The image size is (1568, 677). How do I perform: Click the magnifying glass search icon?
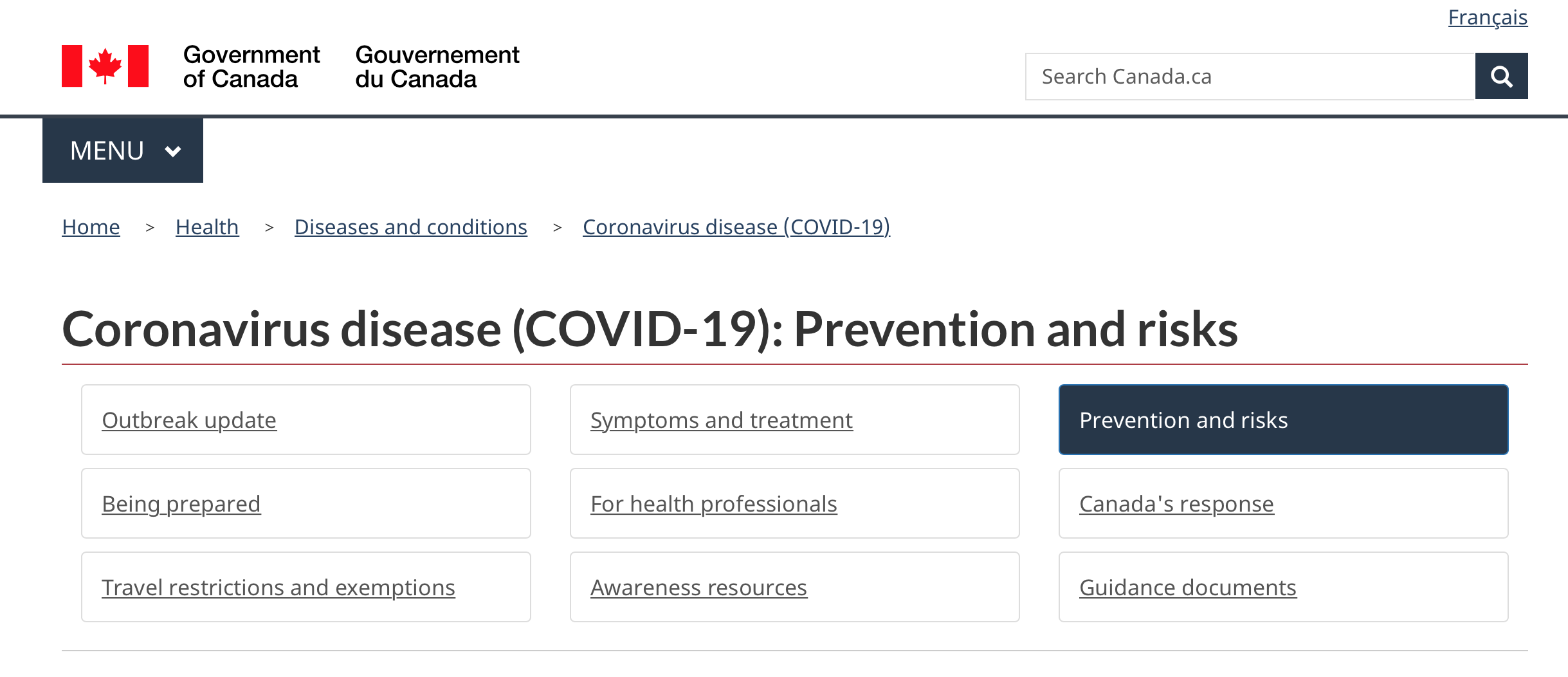point(1501,76)
